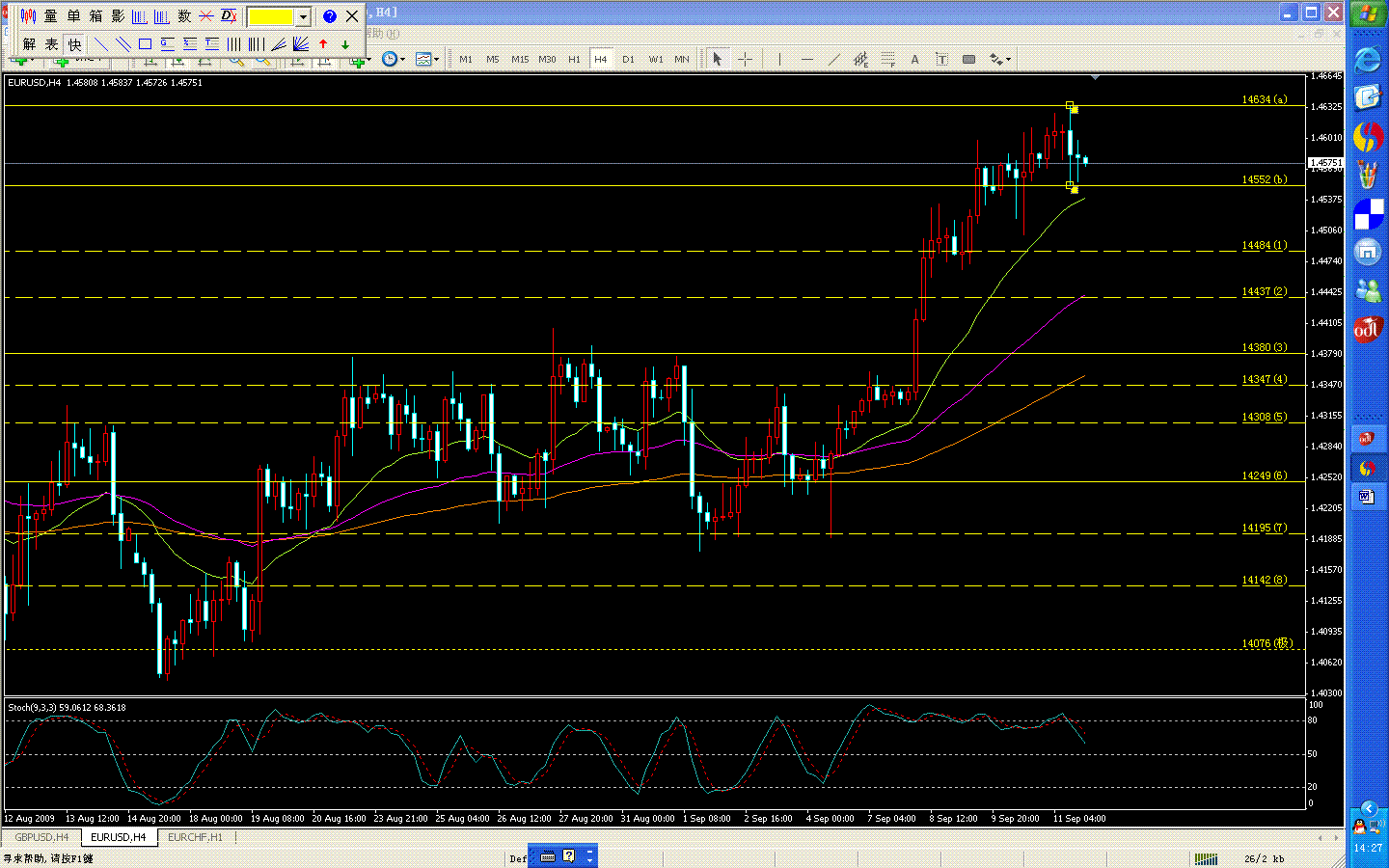The height and width of the screenshot is (868, 1389).
Task: Select the double parallel lines channel tool
Action: tap(123, 44)
